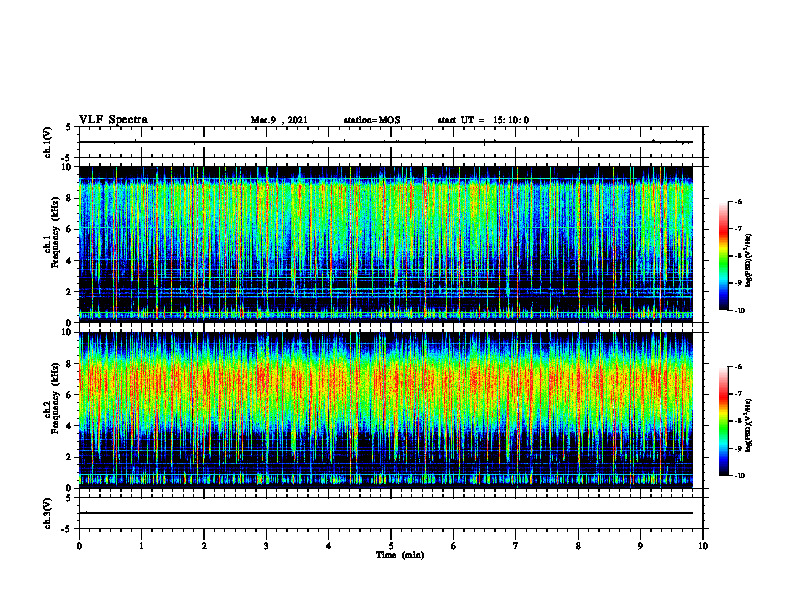The image size is (792, 612).
Task: Click the 'ch.3(V)' axis label
Action: pyautogui.click(x=47, y=514)
